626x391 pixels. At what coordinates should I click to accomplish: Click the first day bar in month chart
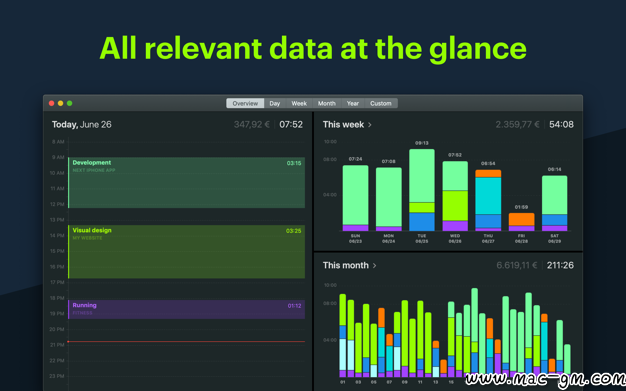click(x=343, y=335)
